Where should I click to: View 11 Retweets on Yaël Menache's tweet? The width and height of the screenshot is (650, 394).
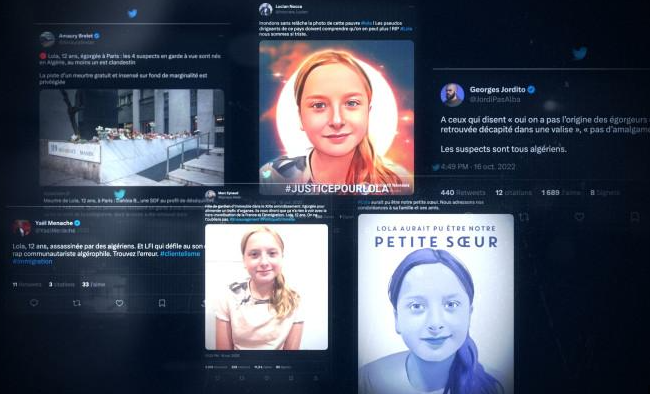[27, 285]
